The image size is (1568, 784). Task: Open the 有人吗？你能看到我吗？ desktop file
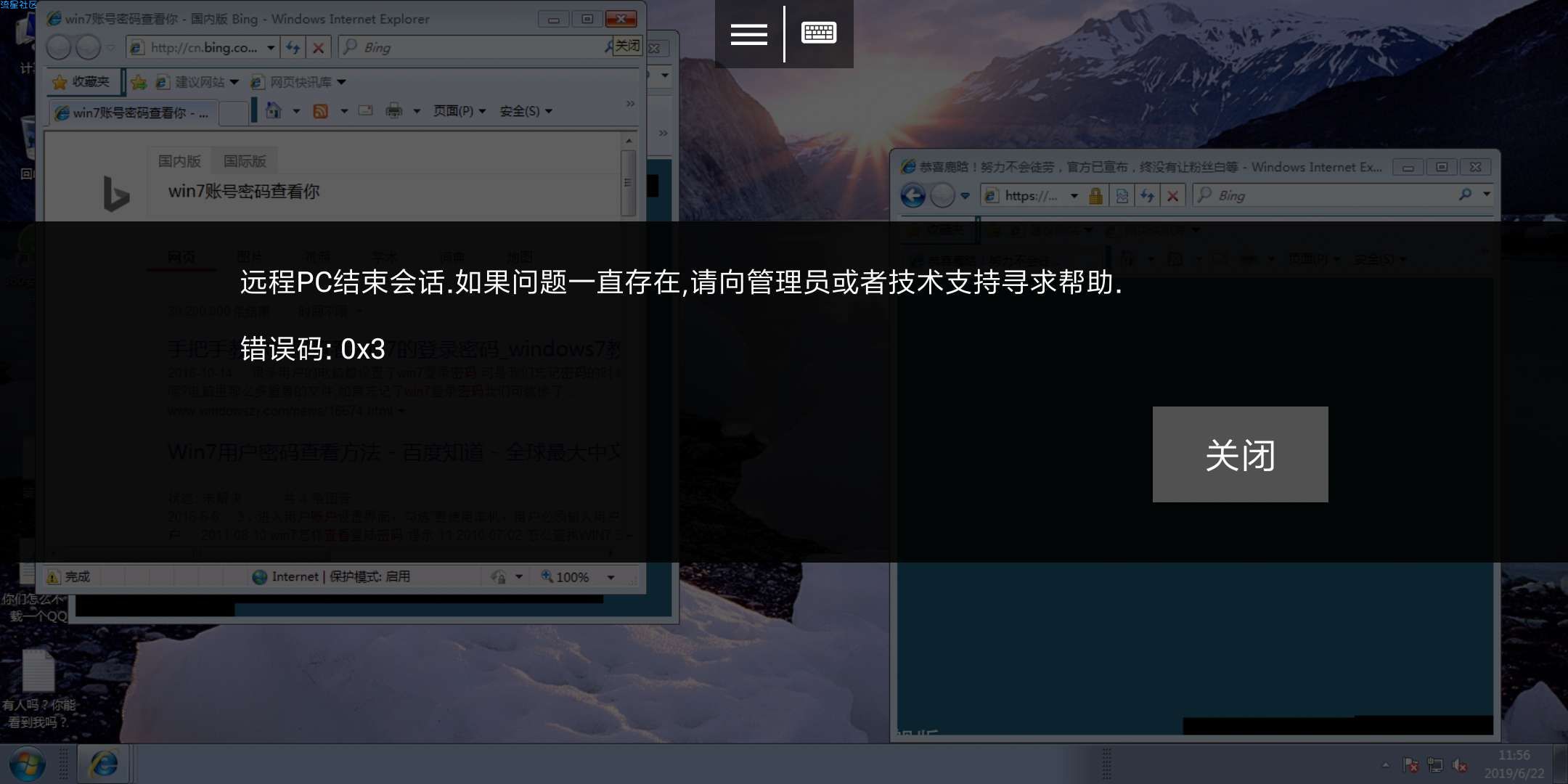click(x=38, y=688)
